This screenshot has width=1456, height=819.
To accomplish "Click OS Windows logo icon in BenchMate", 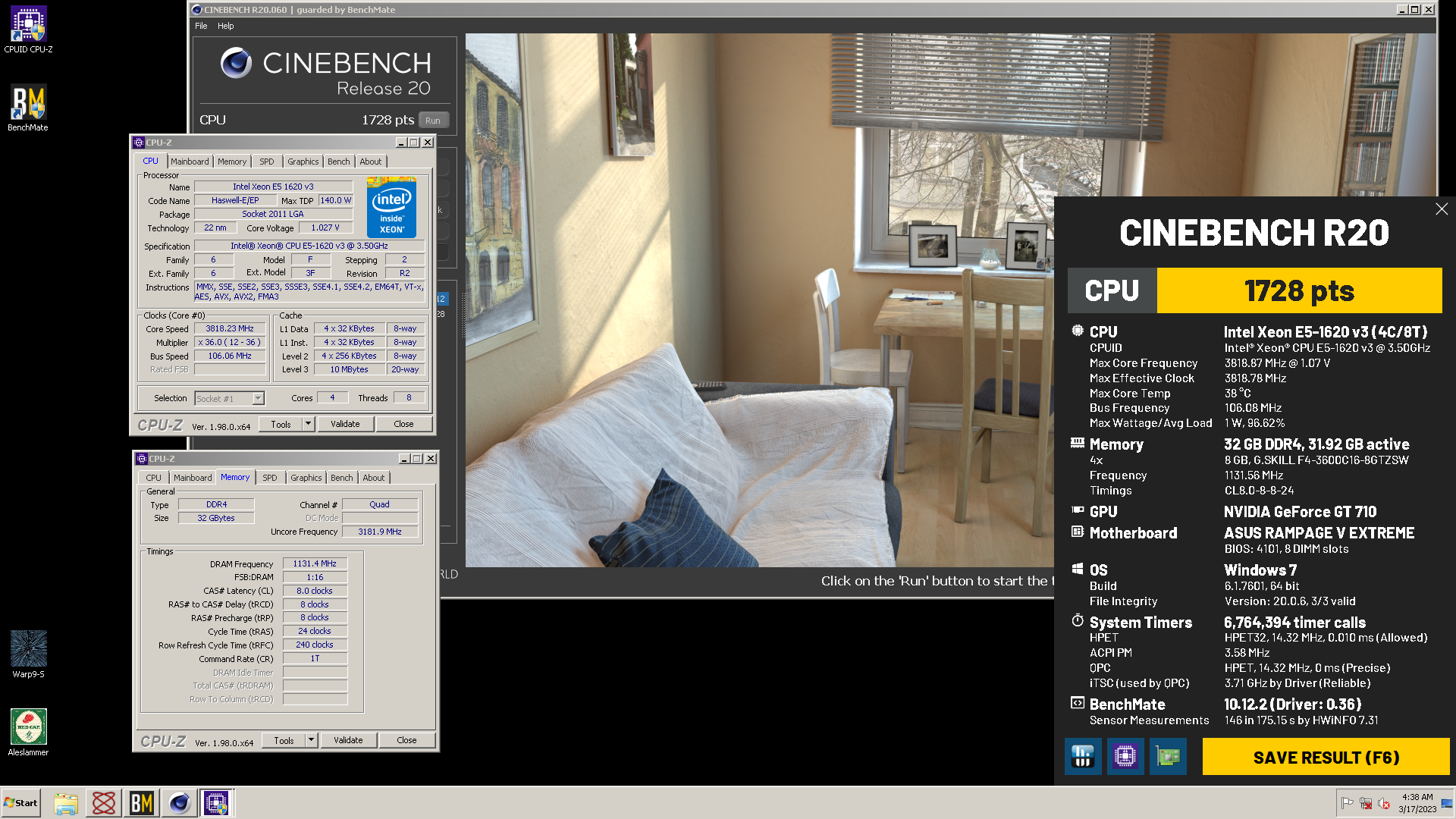I will coord(1078,569).
